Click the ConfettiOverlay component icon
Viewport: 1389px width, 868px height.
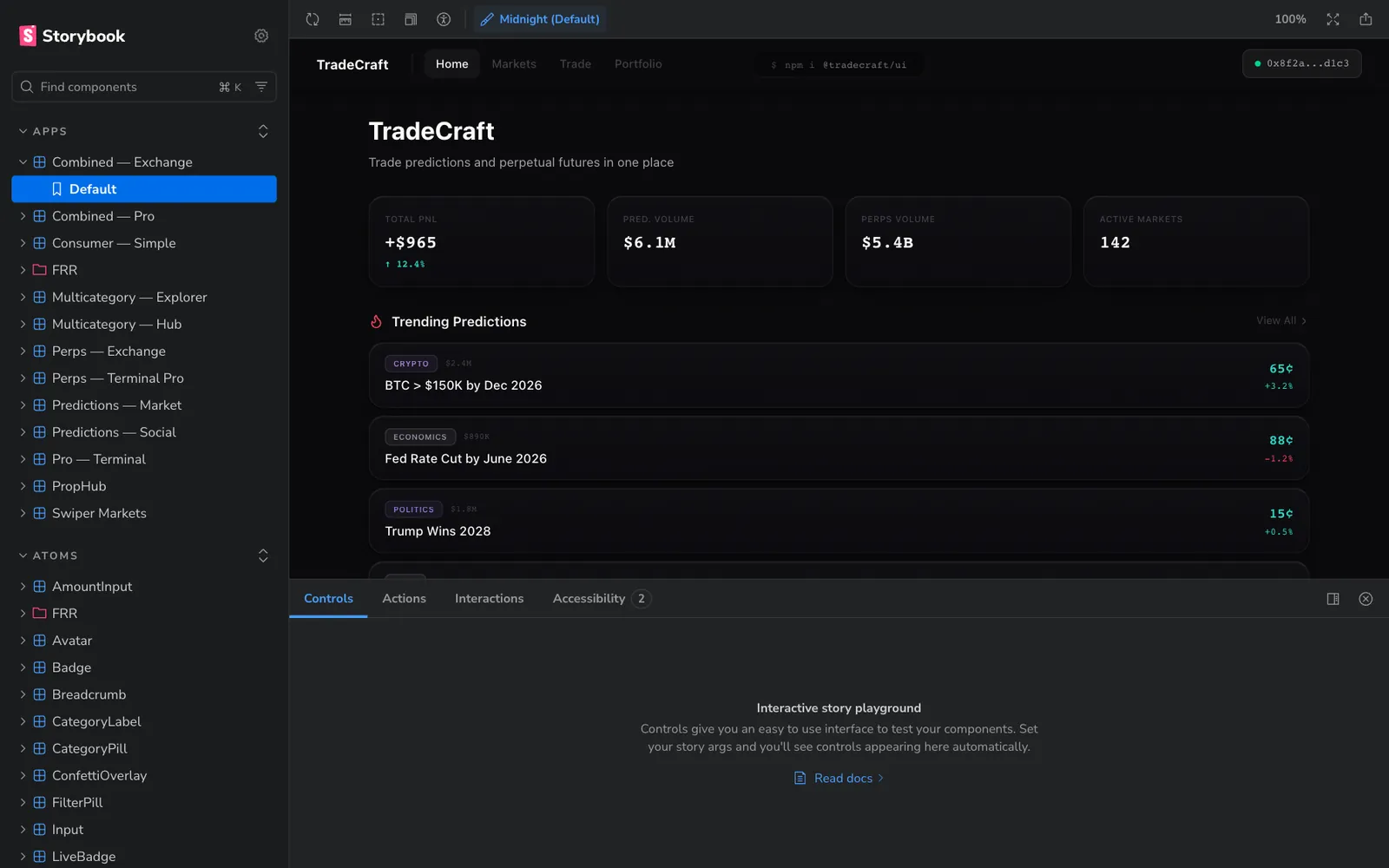click(39, 775)
